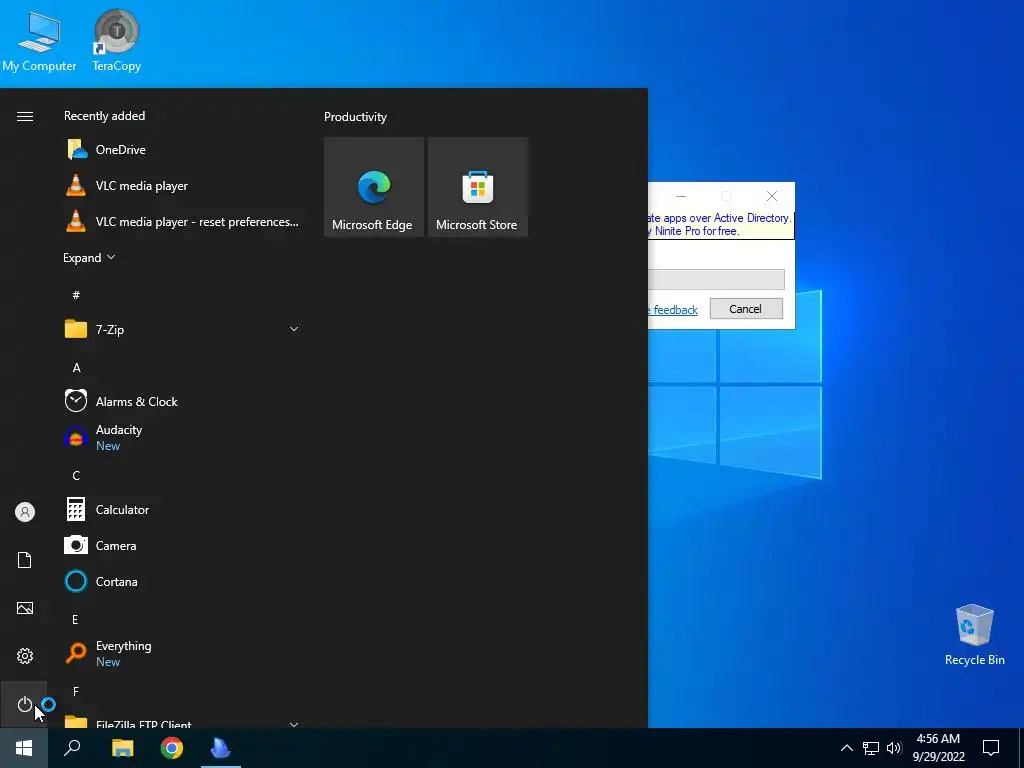Image resolution: width=1024 pixels, height=768 pixels.
Task: Click the Microsoft Edge tile
Action: click(x=374, y=187)
